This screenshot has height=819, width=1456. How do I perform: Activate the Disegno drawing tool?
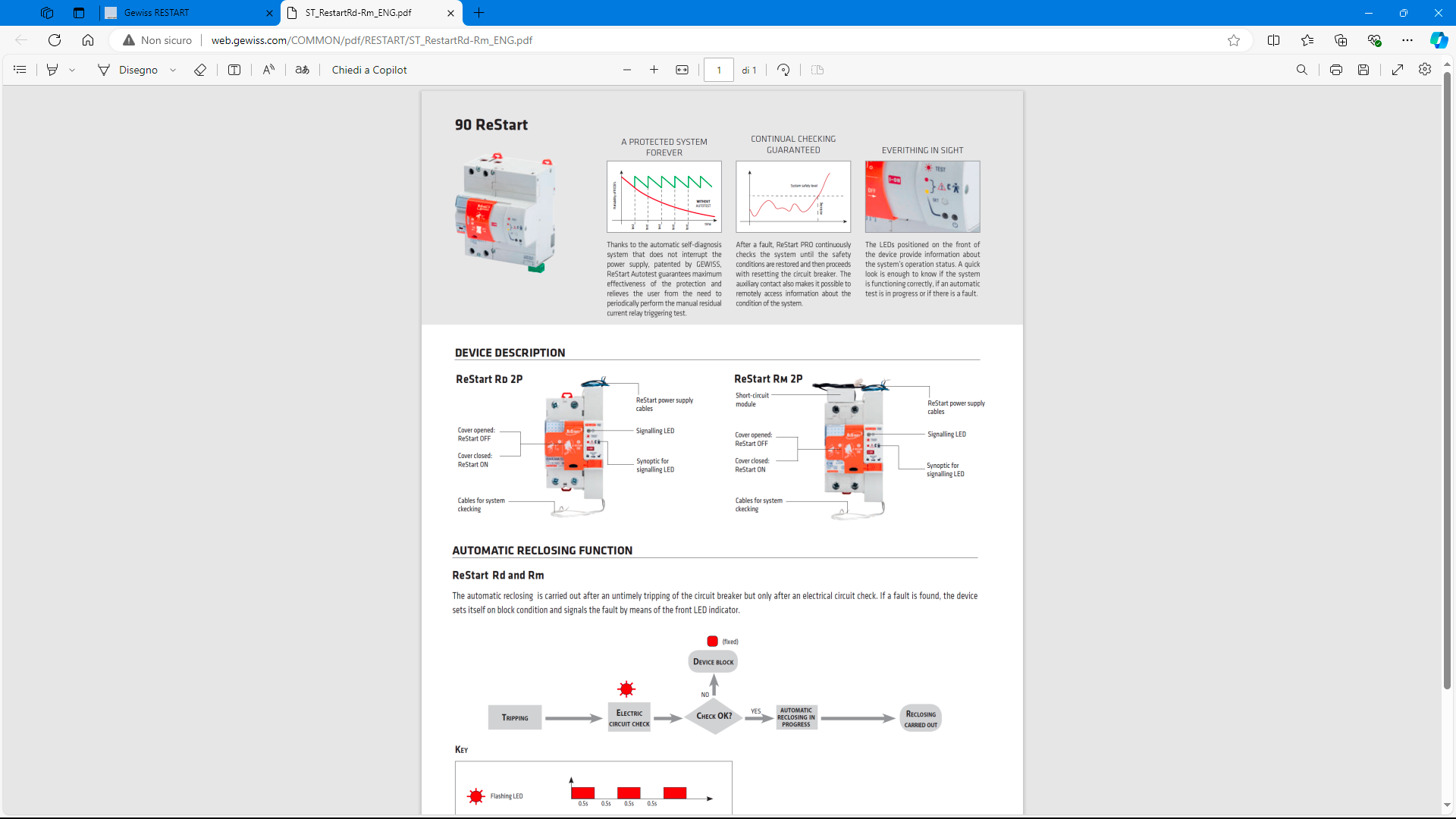click(127, 70)
